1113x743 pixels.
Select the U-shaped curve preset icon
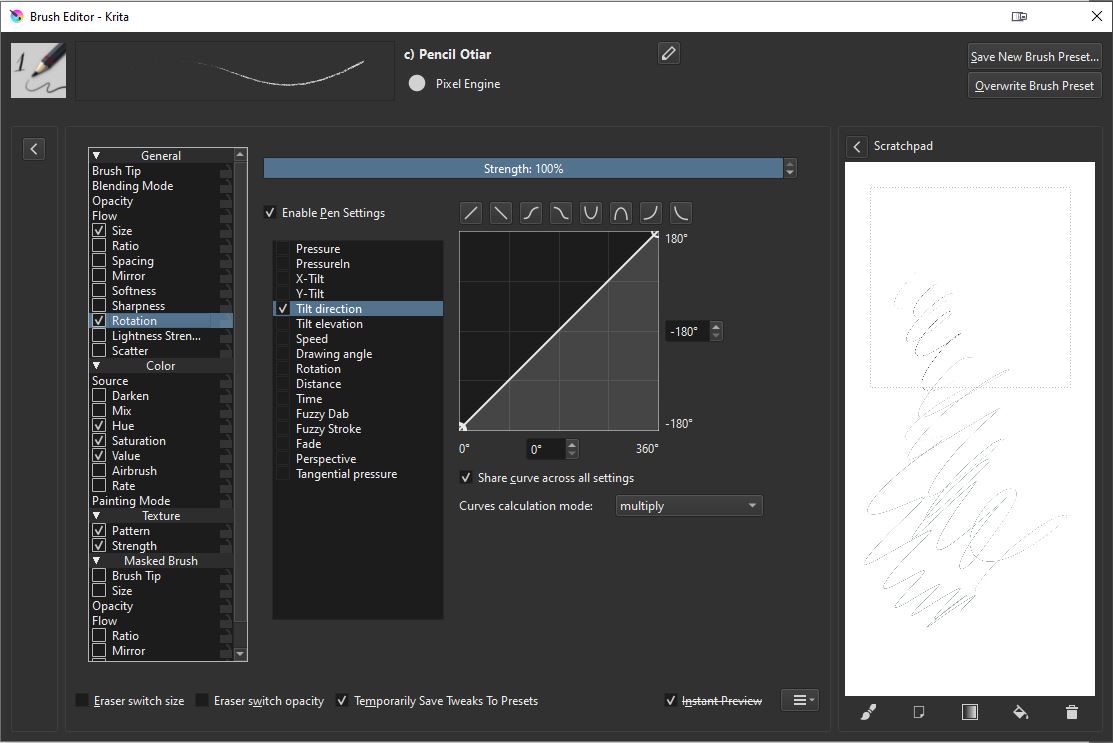point(591,213)
